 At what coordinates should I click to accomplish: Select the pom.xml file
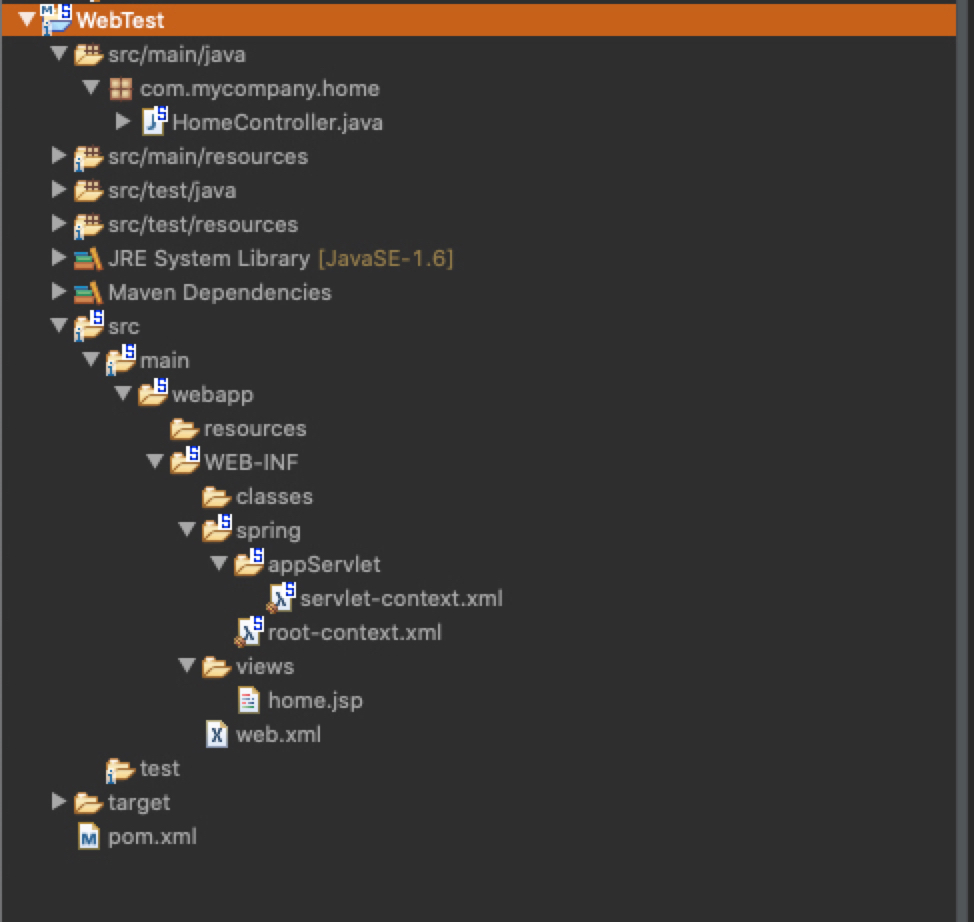(x=152, y=837)
